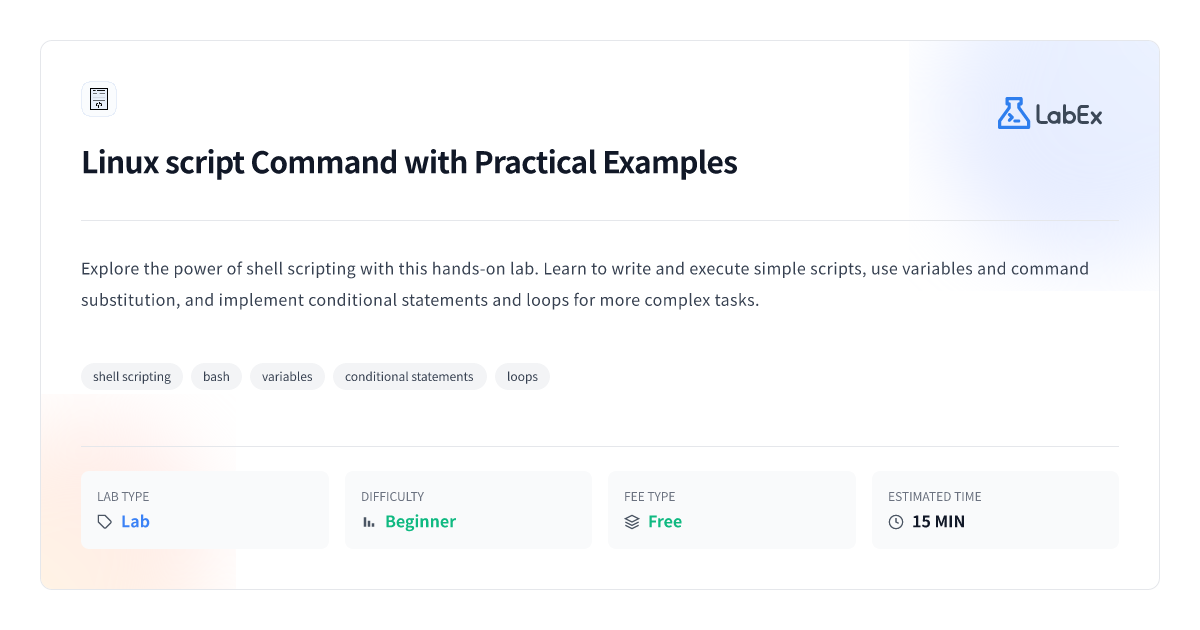The image size is (1200, 630).
Task: Click the ESTIMATED TIME card heading
Action: click(935, 496)
